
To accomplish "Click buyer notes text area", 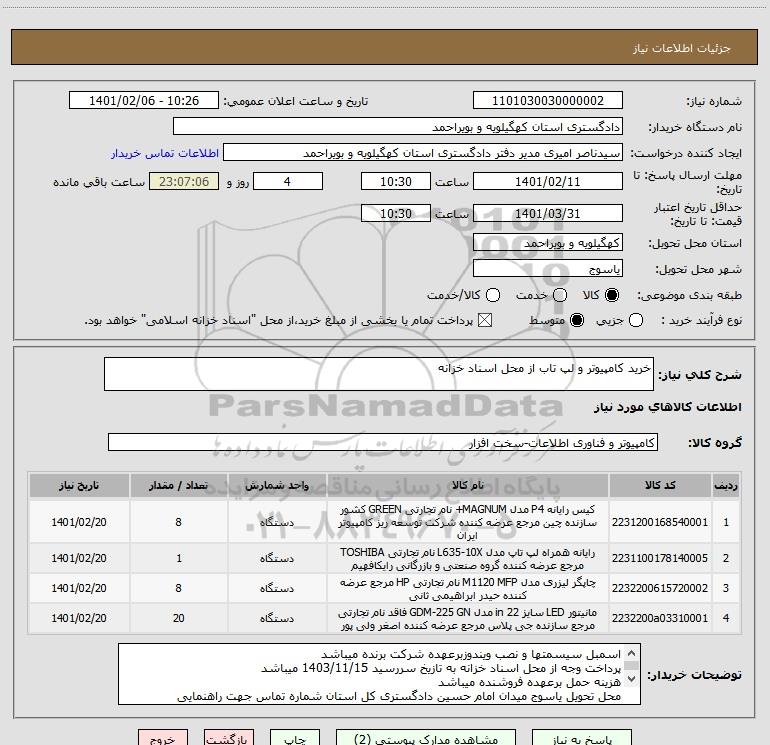I will tap(379, 674).
